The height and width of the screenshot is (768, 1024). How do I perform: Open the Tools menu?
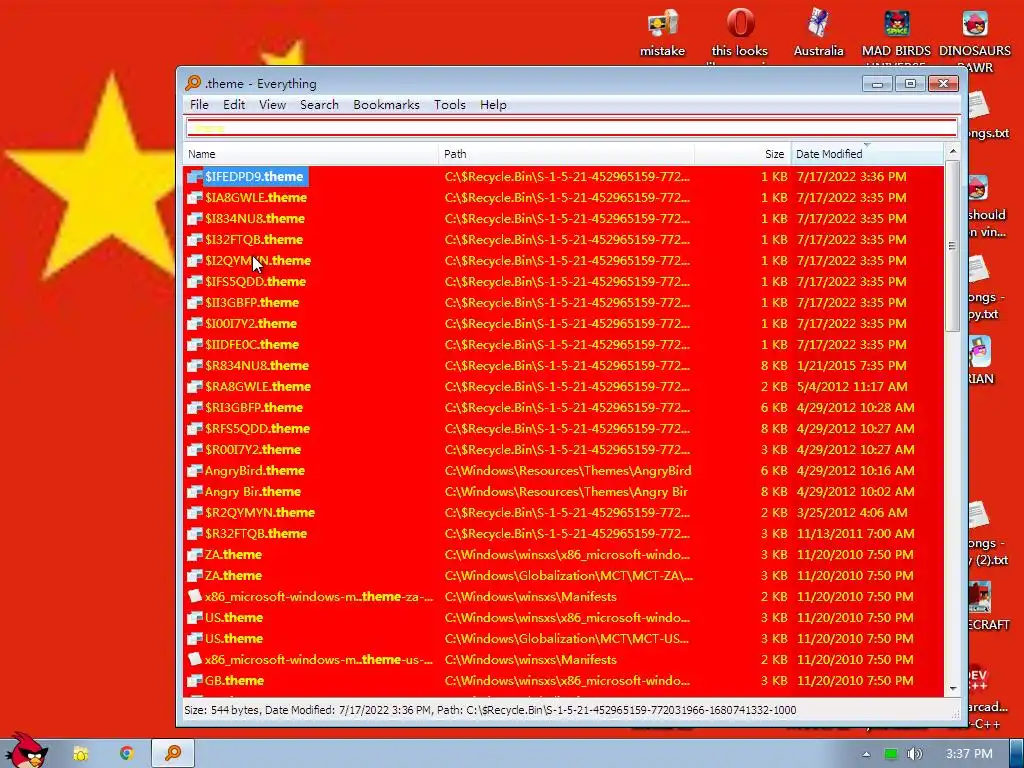click(450, 104)
